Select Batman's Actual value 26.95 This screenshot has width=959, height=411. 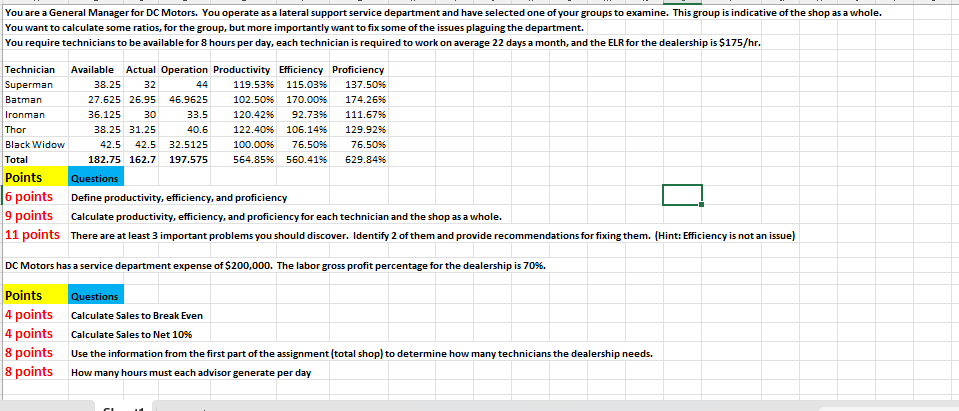pyautogui.click(x=141, y=99)
